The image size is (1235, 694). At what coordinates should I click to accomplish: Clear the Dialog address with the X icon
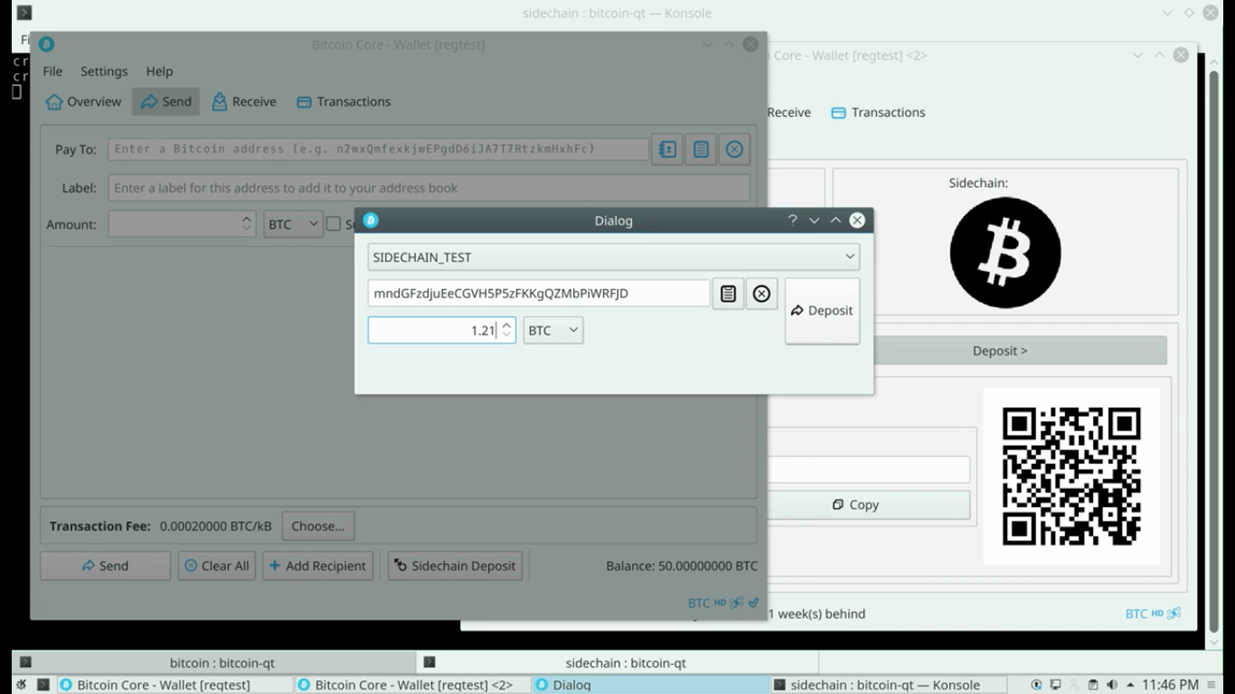click(762, 294)
